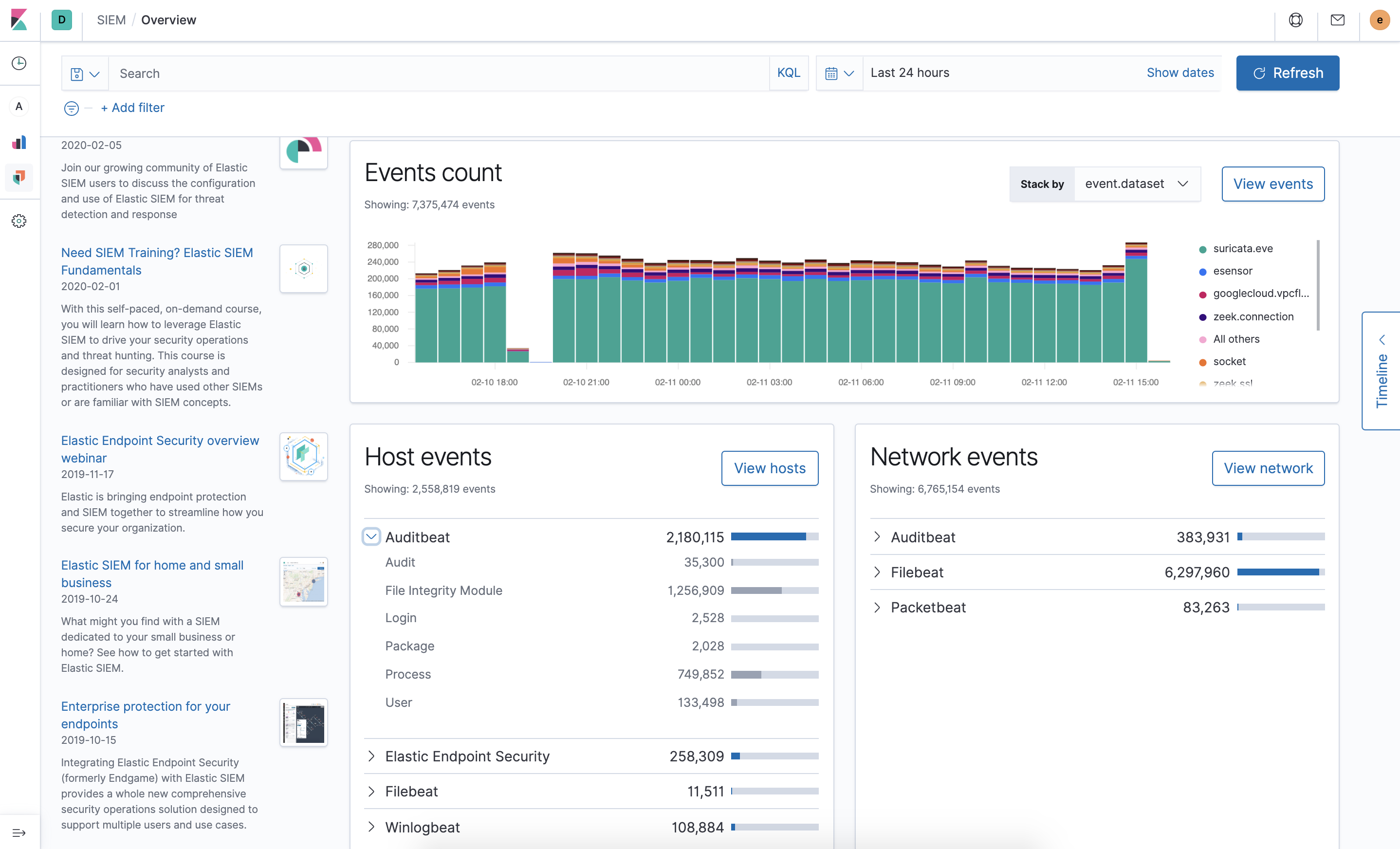This screenshot has height=849, width=1400.
Task: Click the Refresh button
Action: click(x=1287, y=73)
